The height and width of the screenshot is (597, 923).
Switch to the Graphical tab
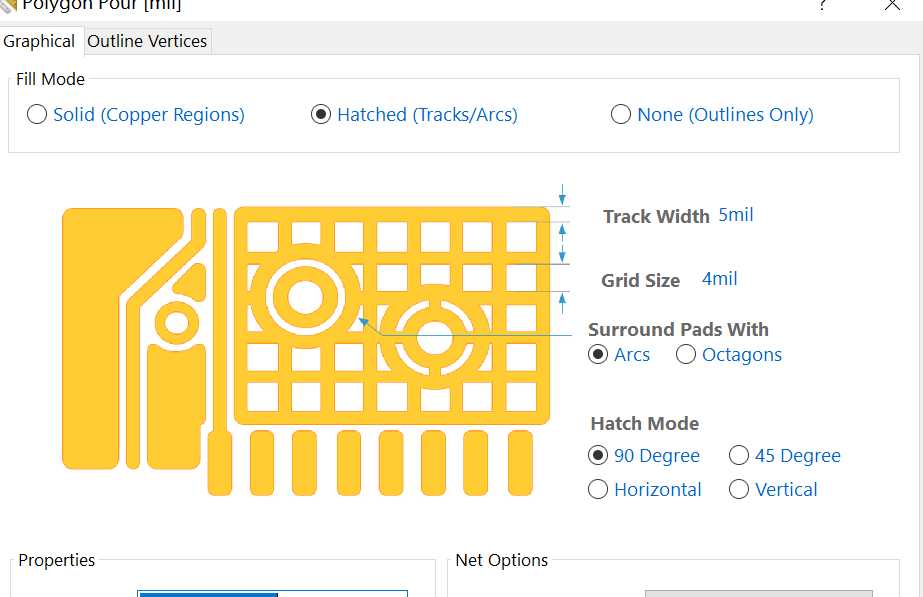[x=39, y=41]
